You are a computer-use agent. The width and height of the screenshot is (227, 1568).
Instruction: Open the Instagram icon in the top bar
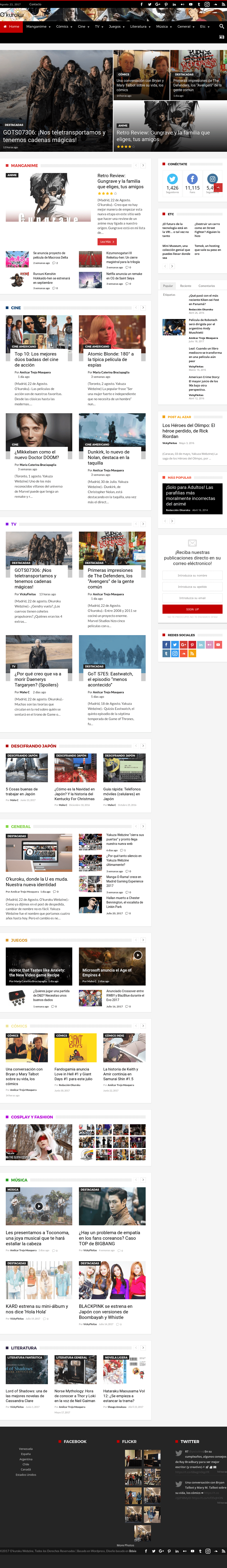click(x=207, y=4)
